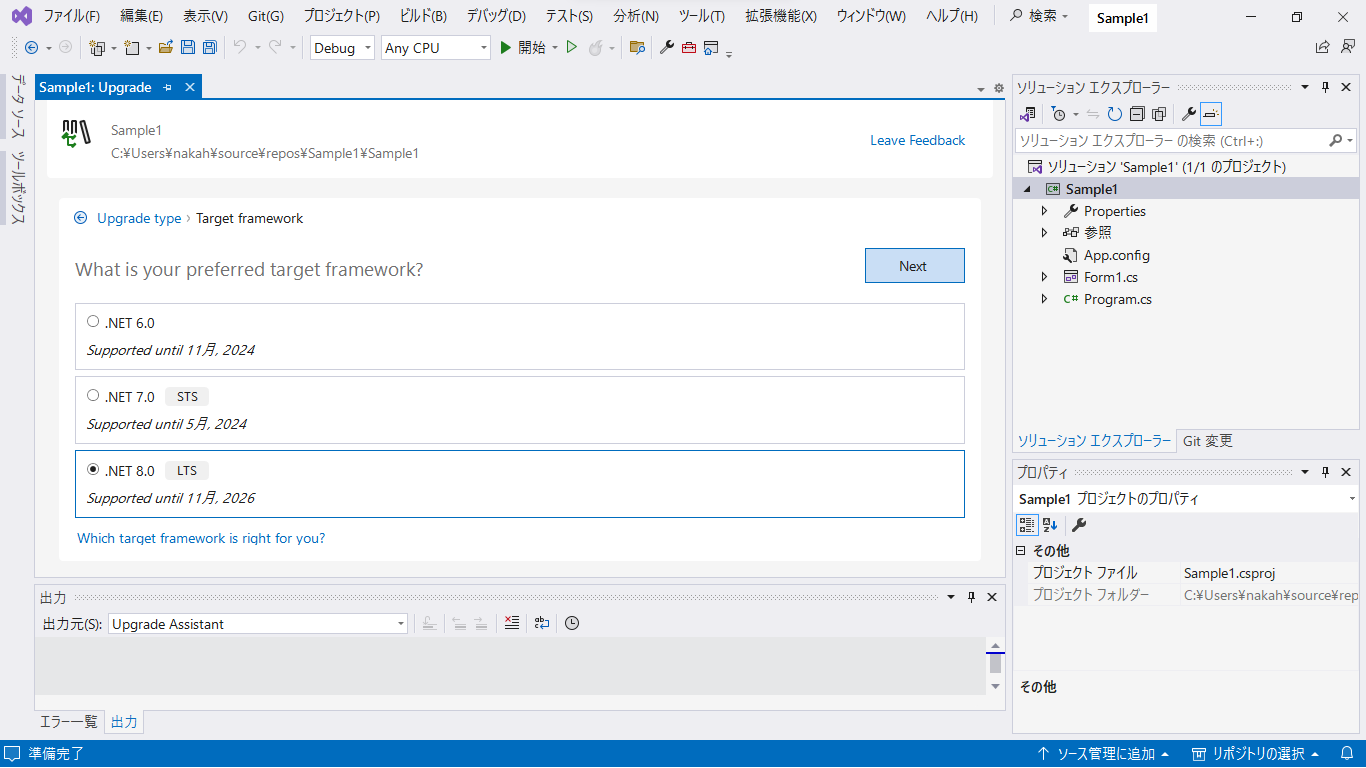This screenshot has width=1366, height=768.
Task: Click the main toolbar wrench icon
Action: [667, 47]
